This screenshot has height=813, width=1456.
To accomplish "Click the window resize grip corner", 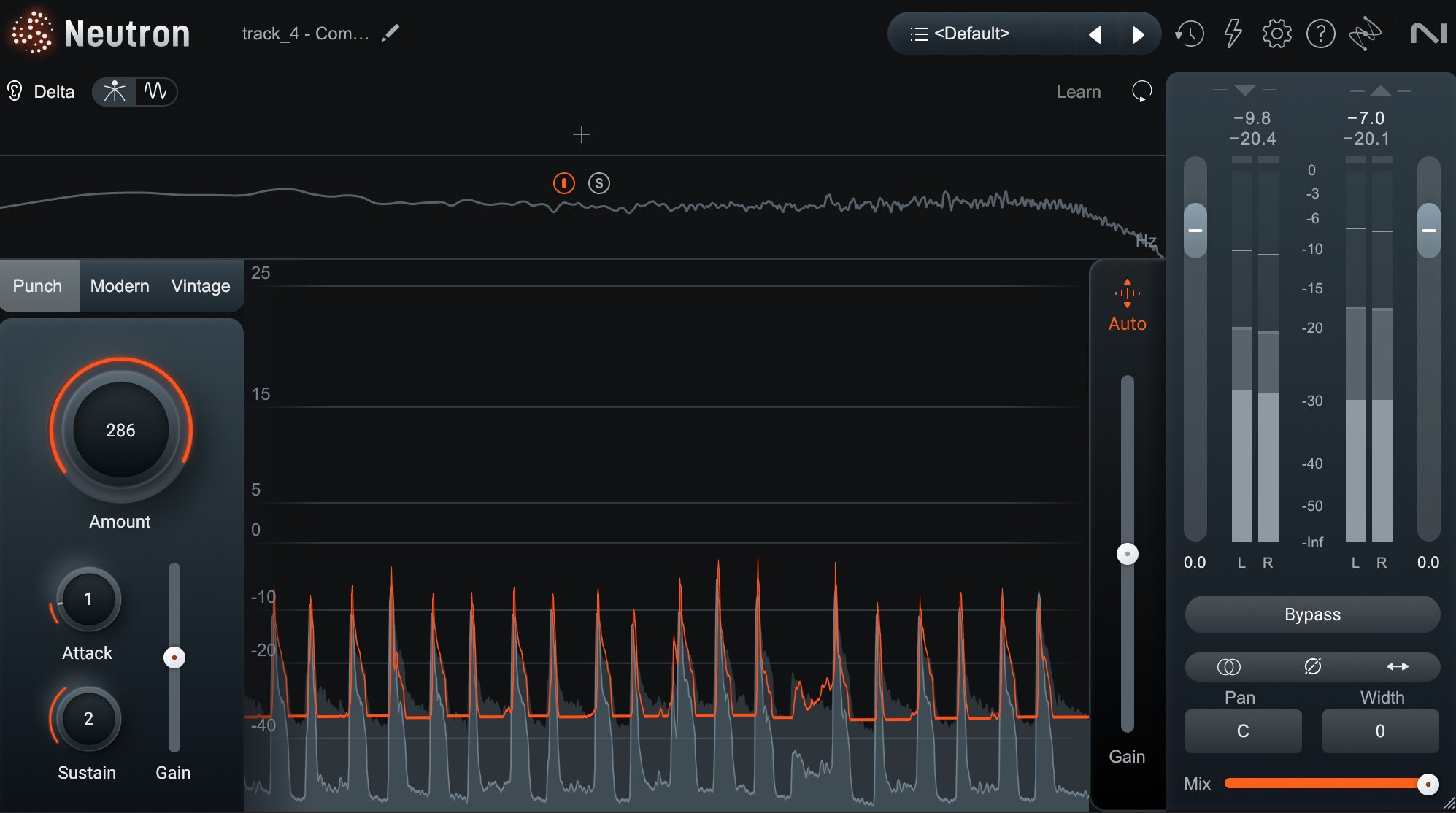I will 1449,805.
